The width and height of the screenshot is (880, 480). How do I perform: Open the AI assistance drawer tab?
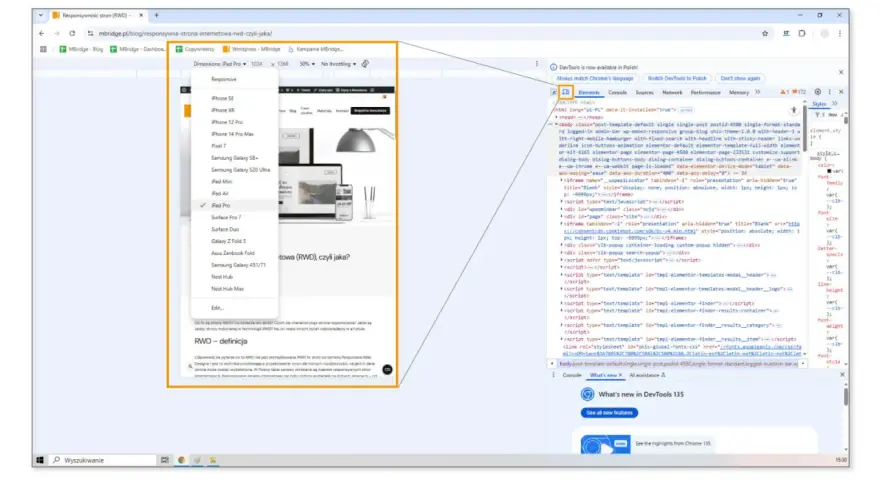pyautogui.click(x=647, y=375)
